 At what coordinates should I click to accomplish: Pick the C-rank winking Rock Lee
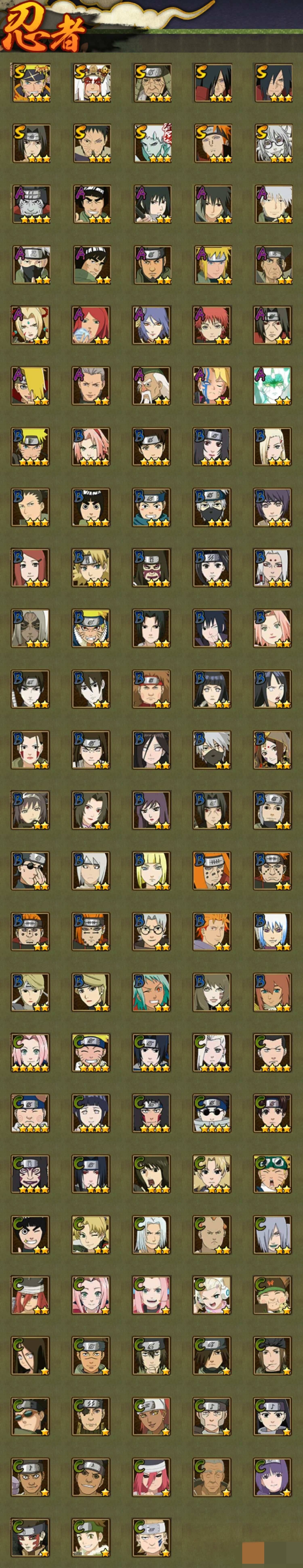31,1234
